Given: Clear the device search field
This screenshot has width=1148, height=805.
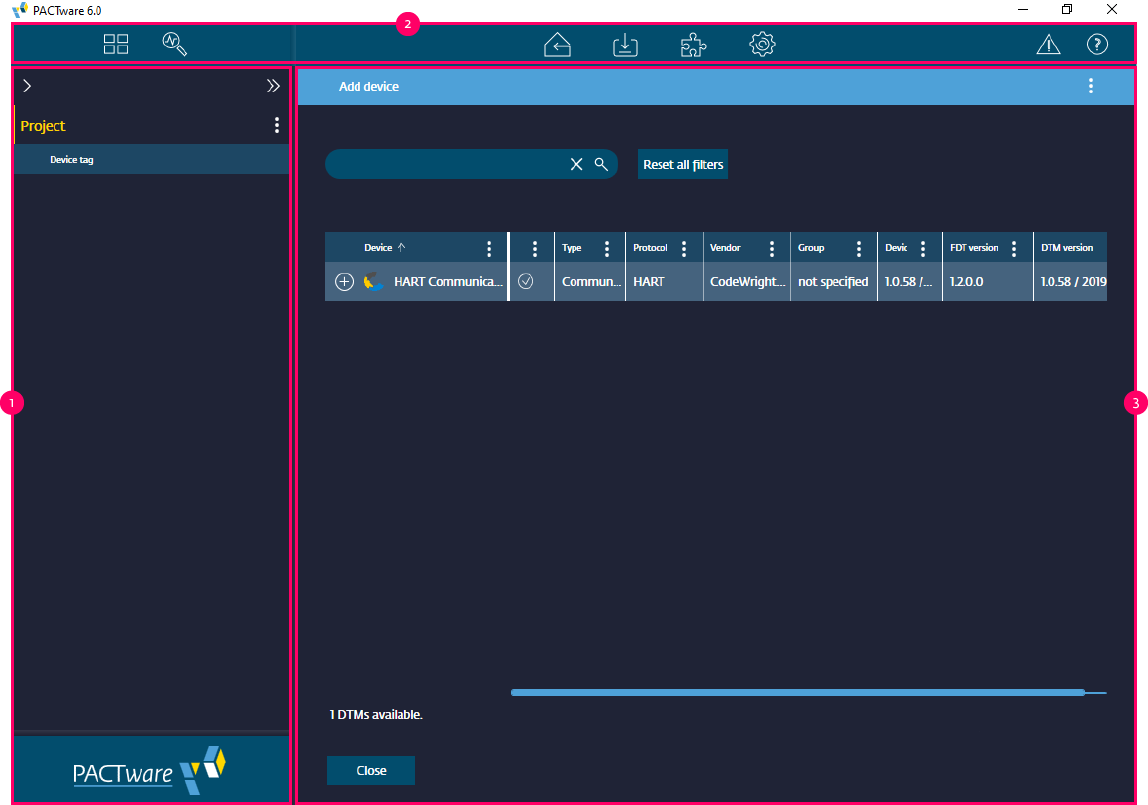Looking at the screenshot, I should (576, 165).
